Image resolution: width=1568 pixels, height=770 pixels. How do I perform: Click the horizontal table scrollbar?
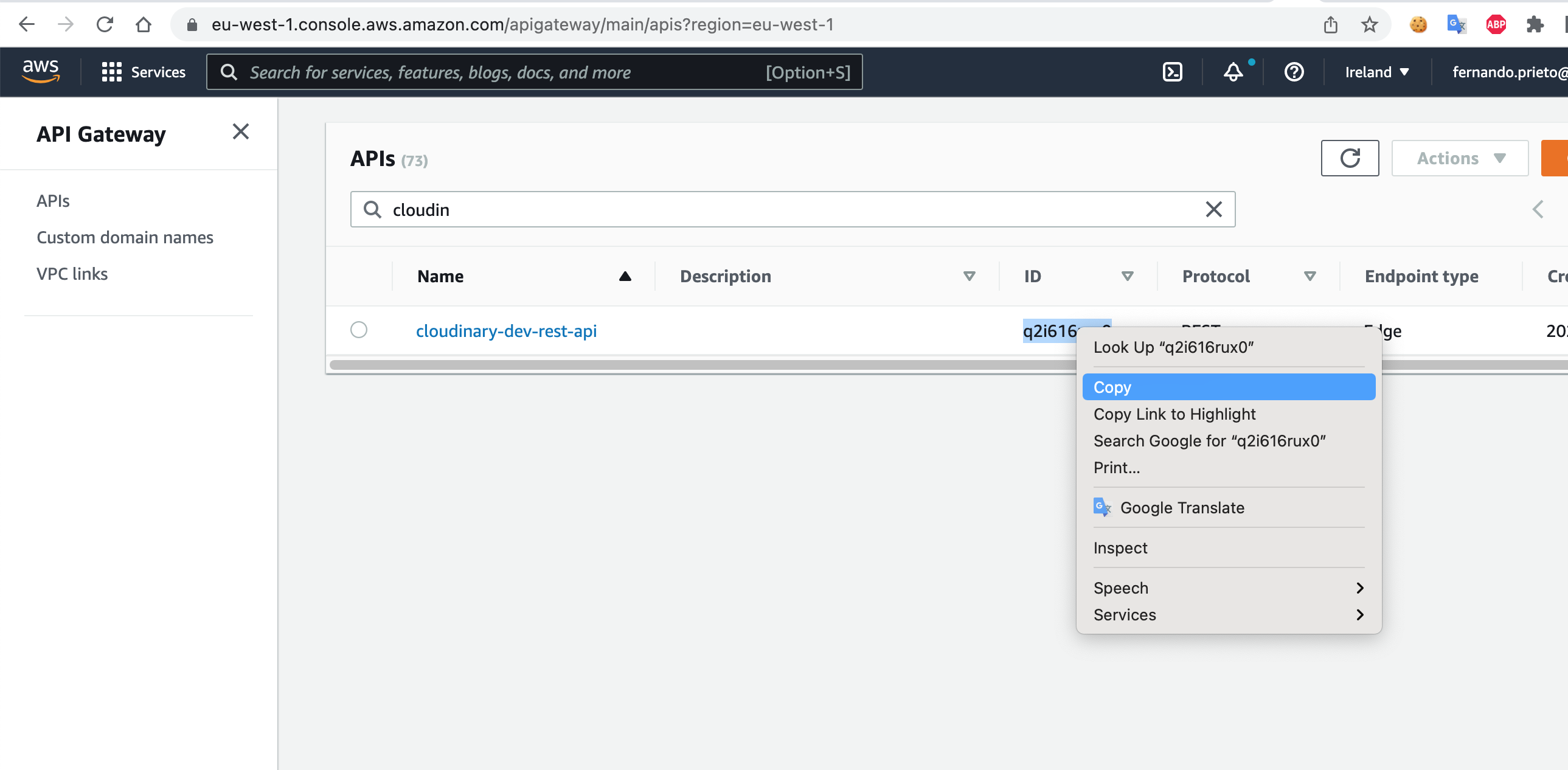[x=670, y=364]
